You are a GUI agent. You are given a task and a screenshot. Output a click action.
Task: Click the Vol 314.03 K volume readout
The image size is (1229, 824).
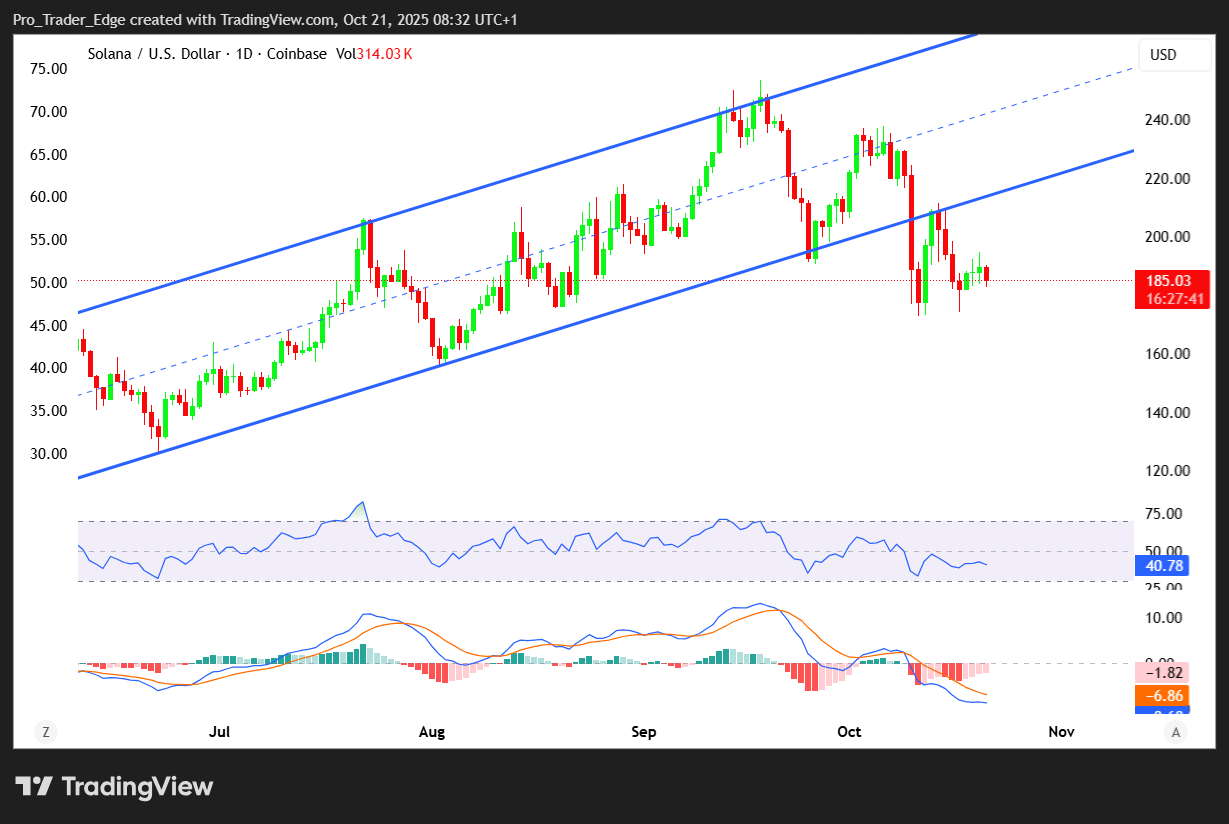tap(375, 54)
